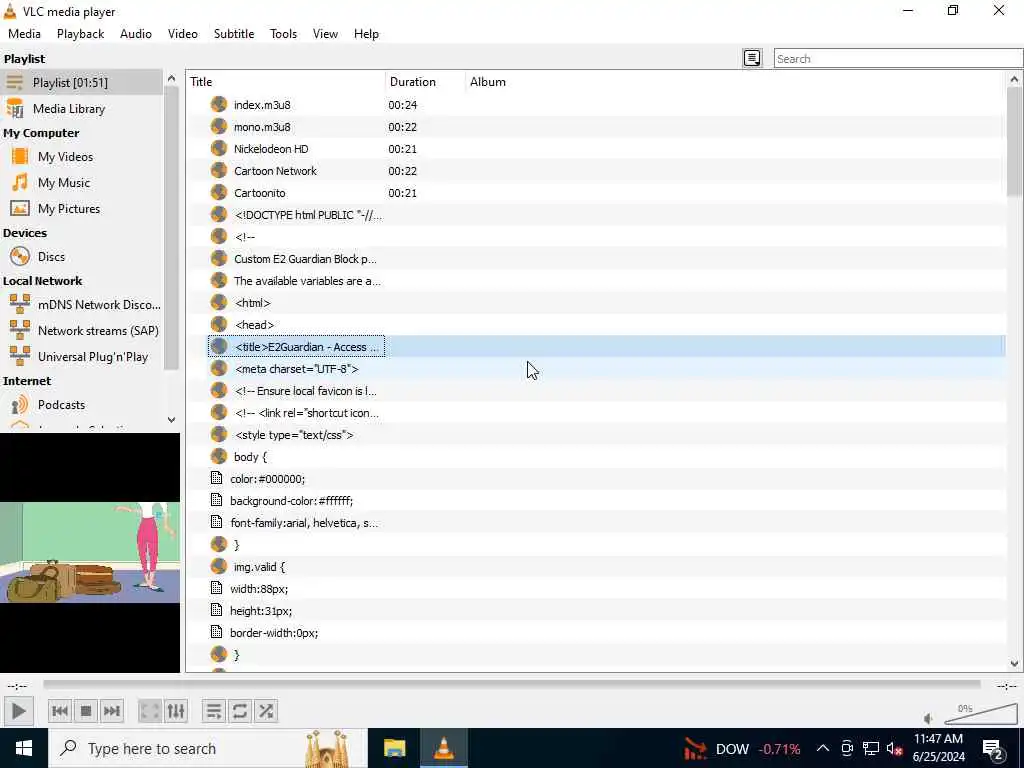Open the View menu
The image size is (1024, 768).
coord(325,34)
